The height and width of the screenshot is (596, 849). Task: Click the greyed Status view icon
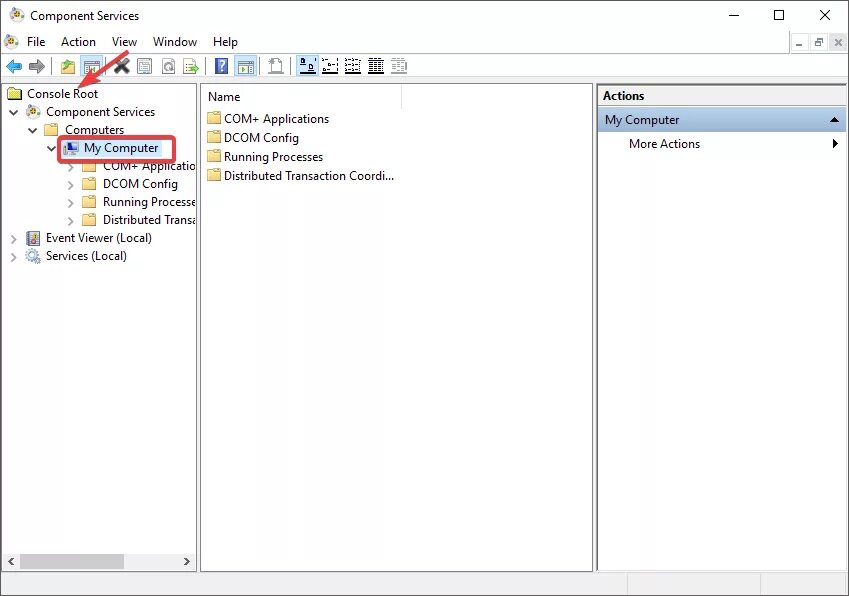pos(399,66)
